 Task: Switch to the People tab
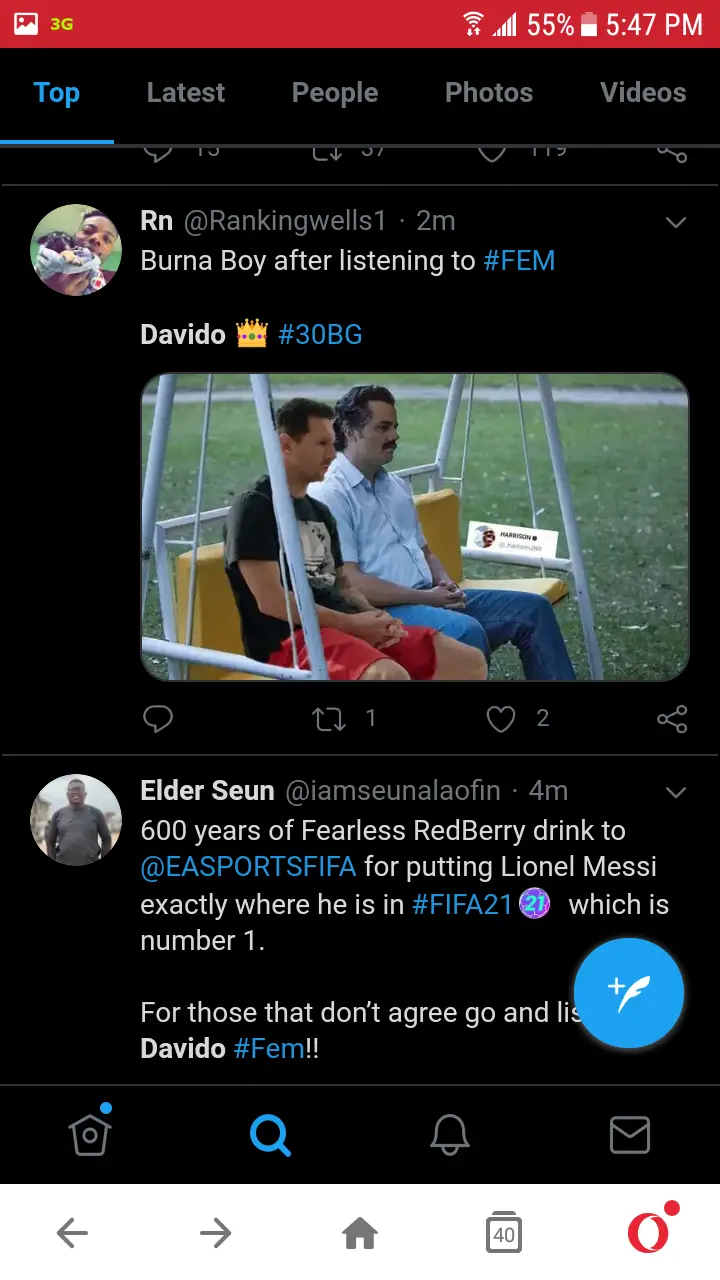pyautogui.click(x=335, y=93)
